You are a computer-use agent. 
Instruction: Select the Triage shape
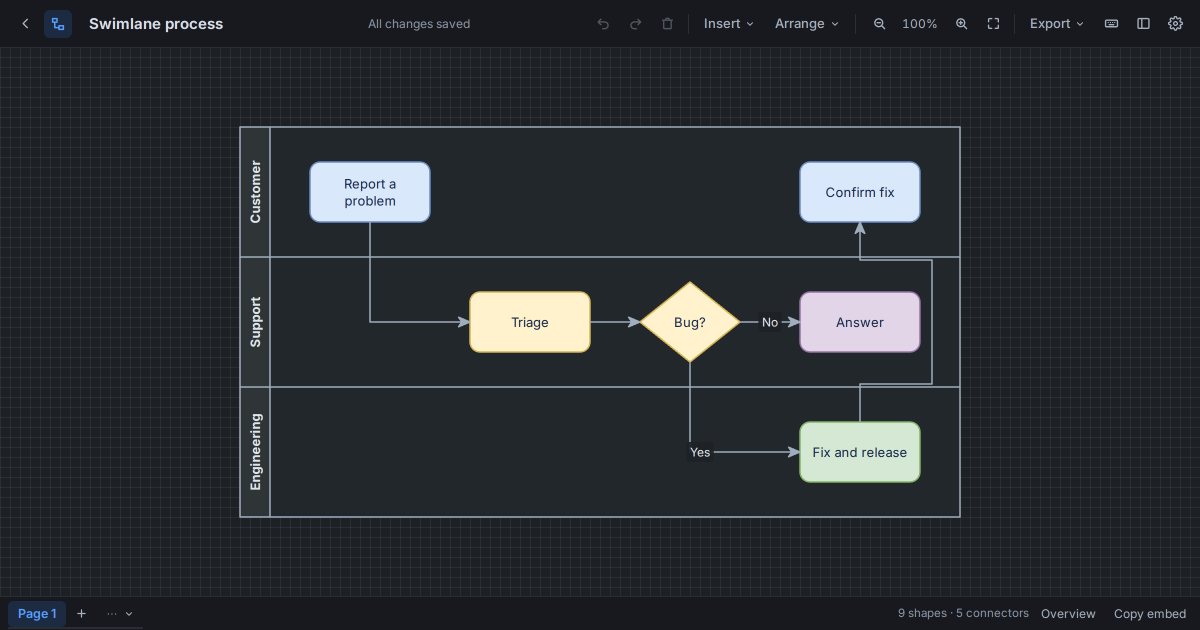[530, 322]
